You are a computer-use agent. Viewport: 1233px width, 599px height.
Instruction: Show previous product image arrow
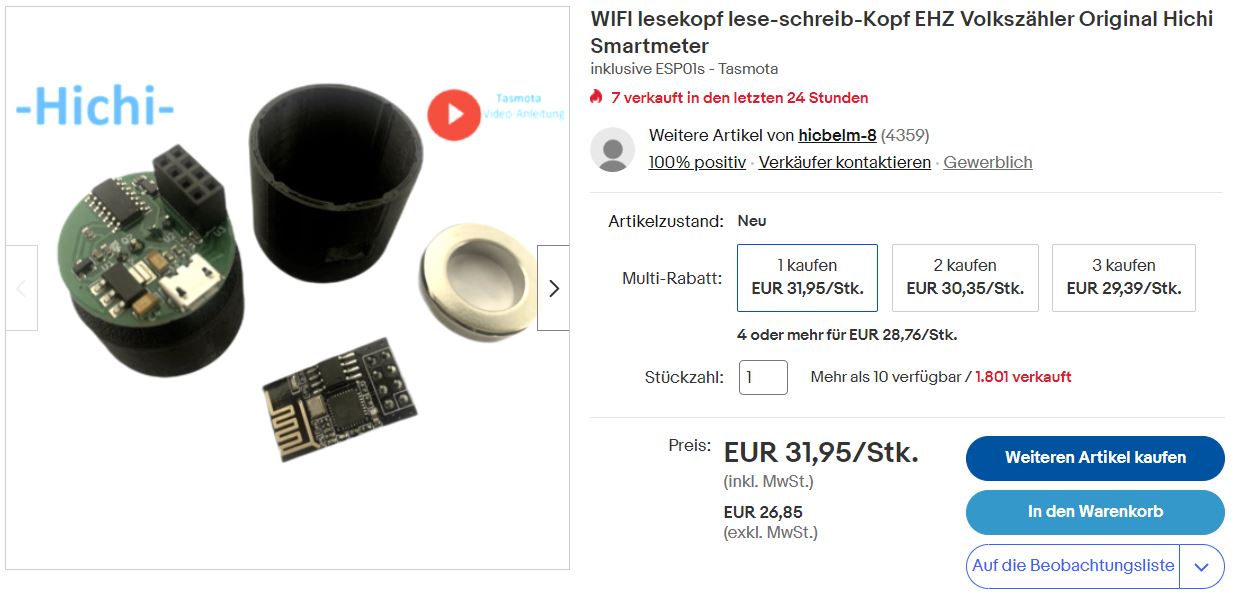click(21, 288)
